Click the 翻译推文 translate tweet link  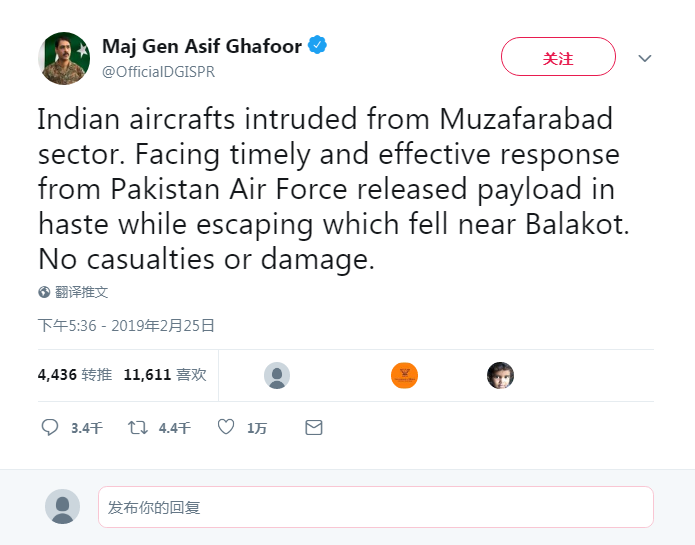pyautogui.click(x=81, y=292)
